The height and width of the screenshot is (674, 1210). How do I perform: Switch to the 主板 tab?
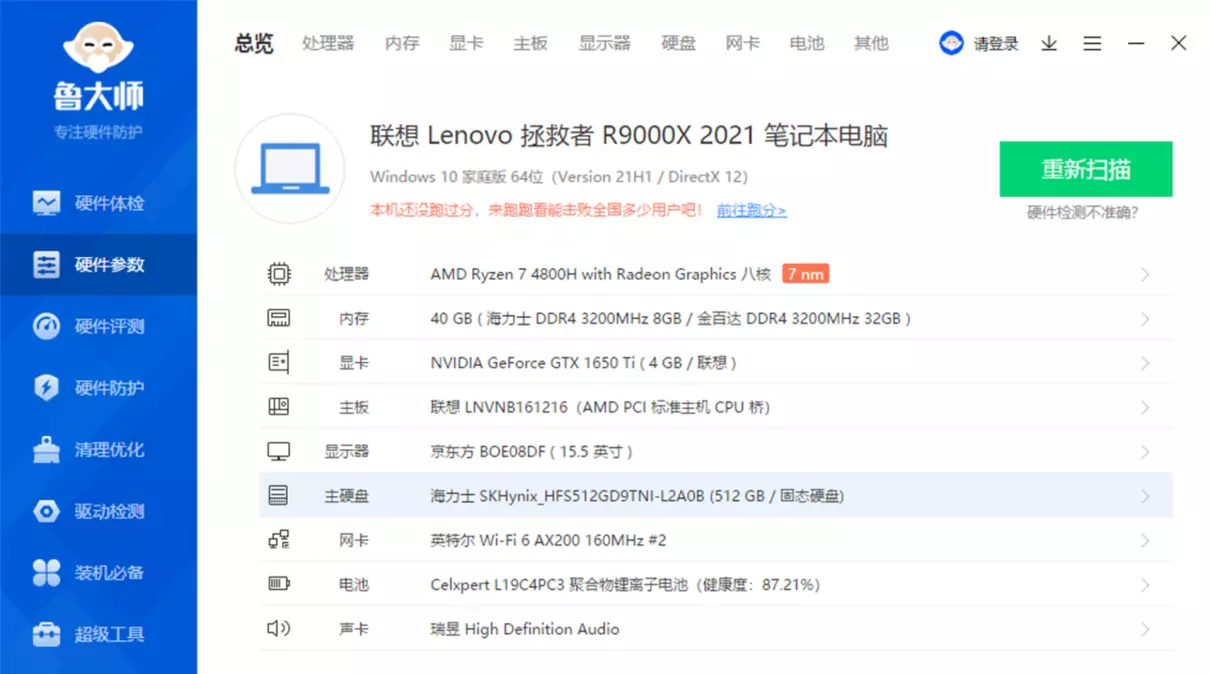coord(531,43)
